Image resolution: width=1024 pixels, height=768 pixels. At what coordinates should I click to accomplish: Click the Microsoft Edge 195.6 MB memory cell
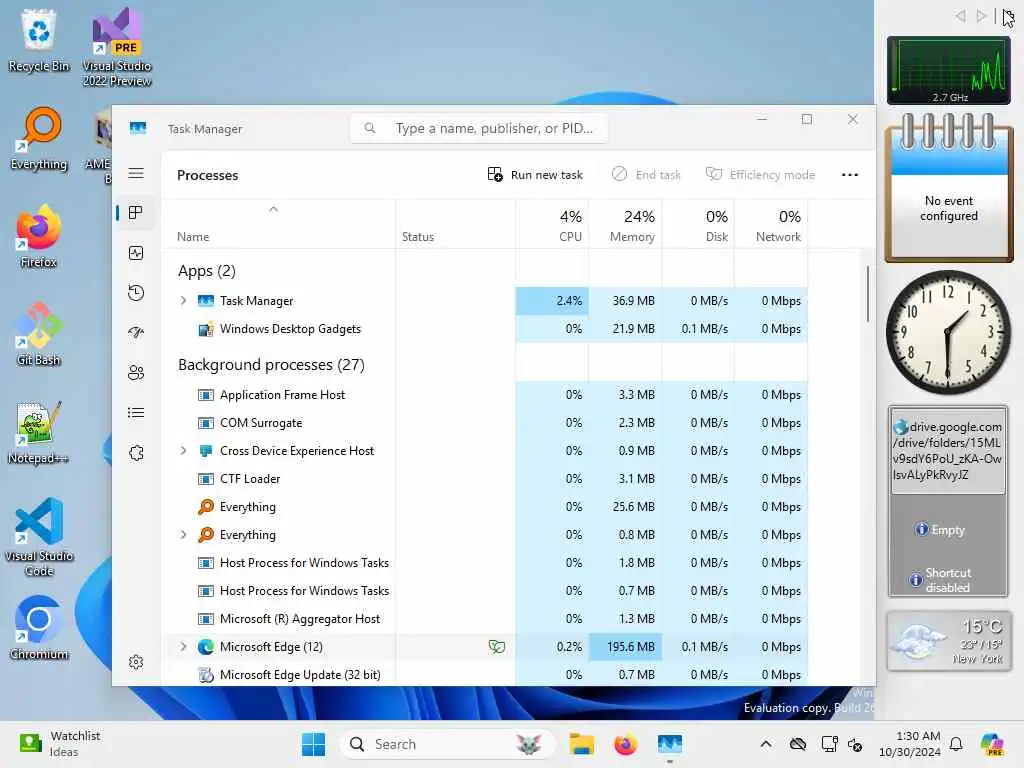click(626, 647)
